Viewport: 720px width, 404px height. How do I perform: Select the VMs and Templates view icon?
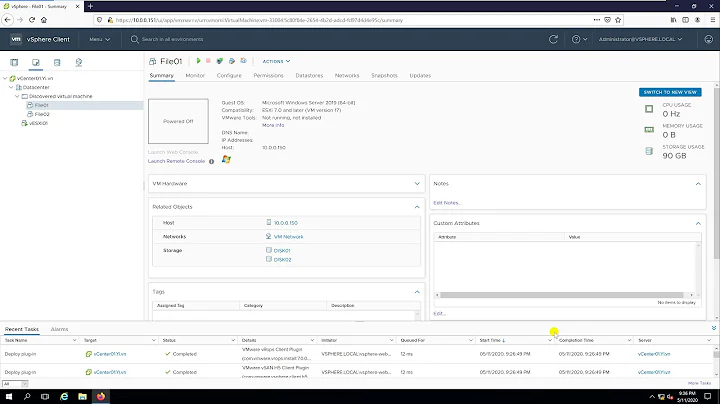coord(35,62)
